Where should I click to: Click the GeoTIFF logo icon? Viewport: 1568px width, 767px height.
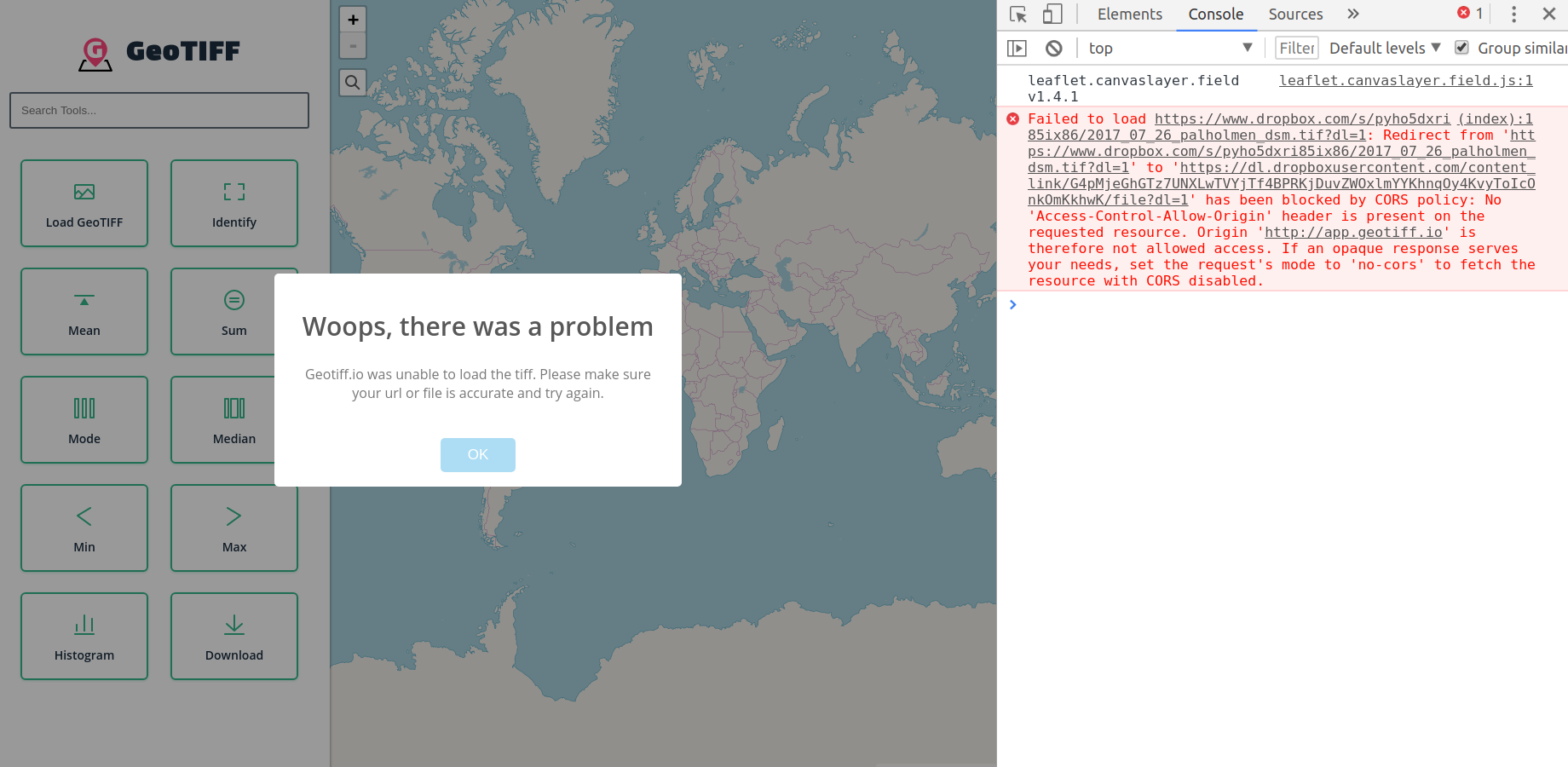(x=95, y=54)
